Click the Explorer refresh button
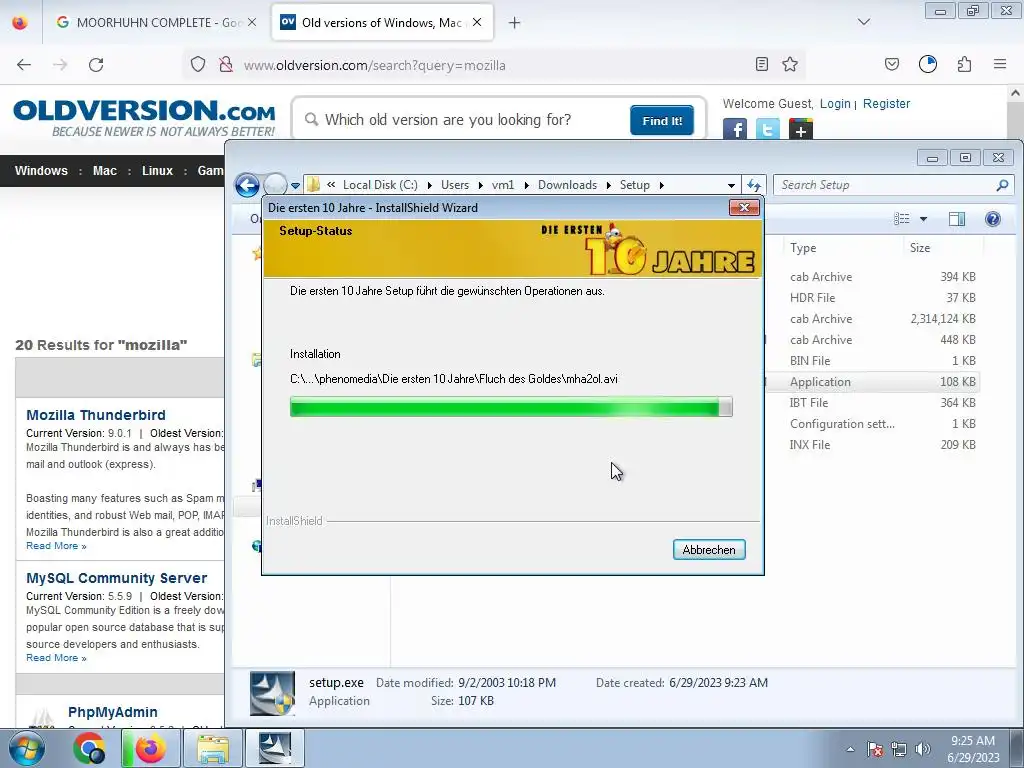1024x768 pixels. point(754,185)
